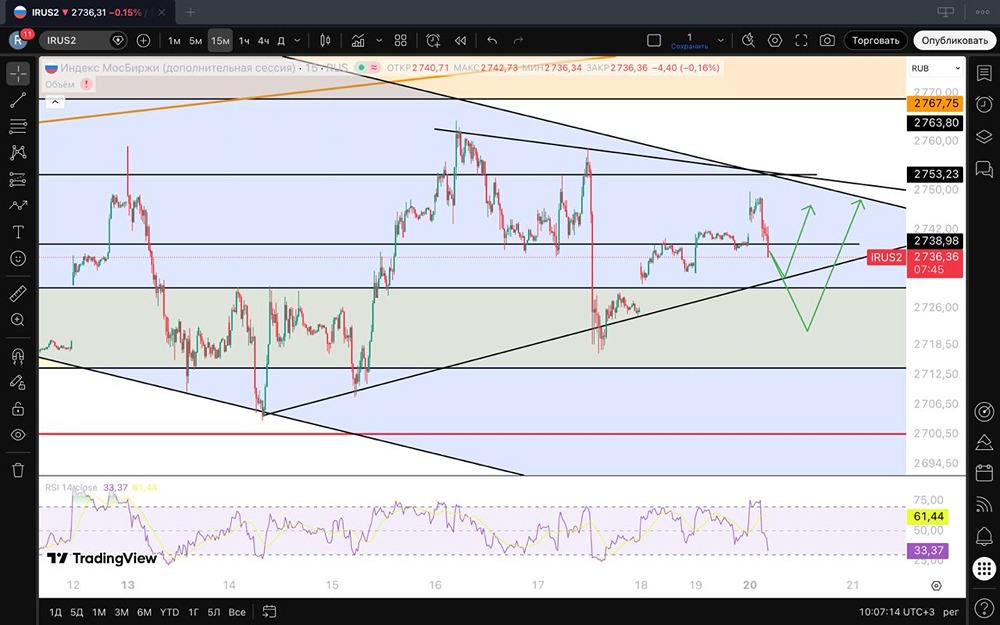The width and height of the screenshot is (1000, 625).
Task: Open the forecasting and measurement tools
Action: coord(18,179)
